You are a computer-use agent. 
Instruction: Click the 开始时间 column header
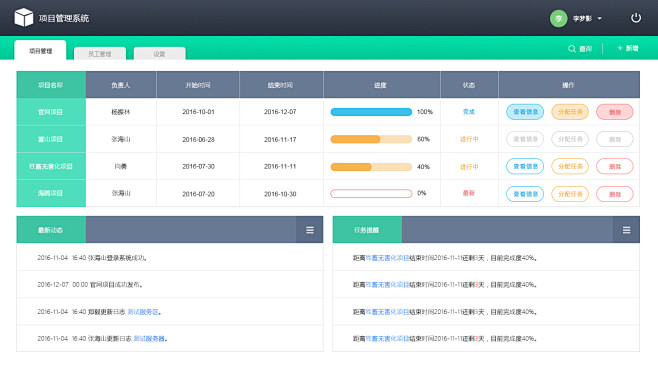[x=198, y=85]
